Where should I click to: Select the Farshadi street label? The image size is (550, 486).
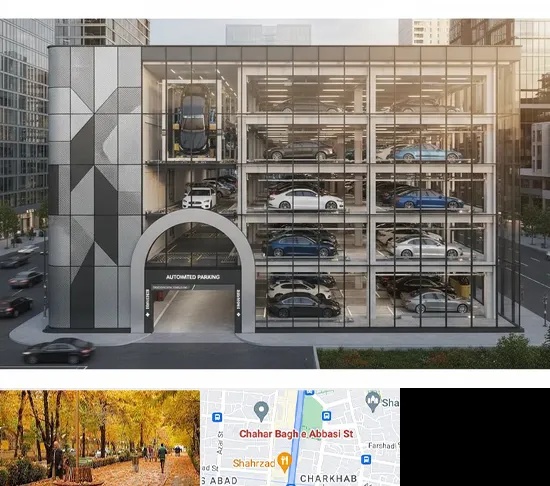[383, 446]
